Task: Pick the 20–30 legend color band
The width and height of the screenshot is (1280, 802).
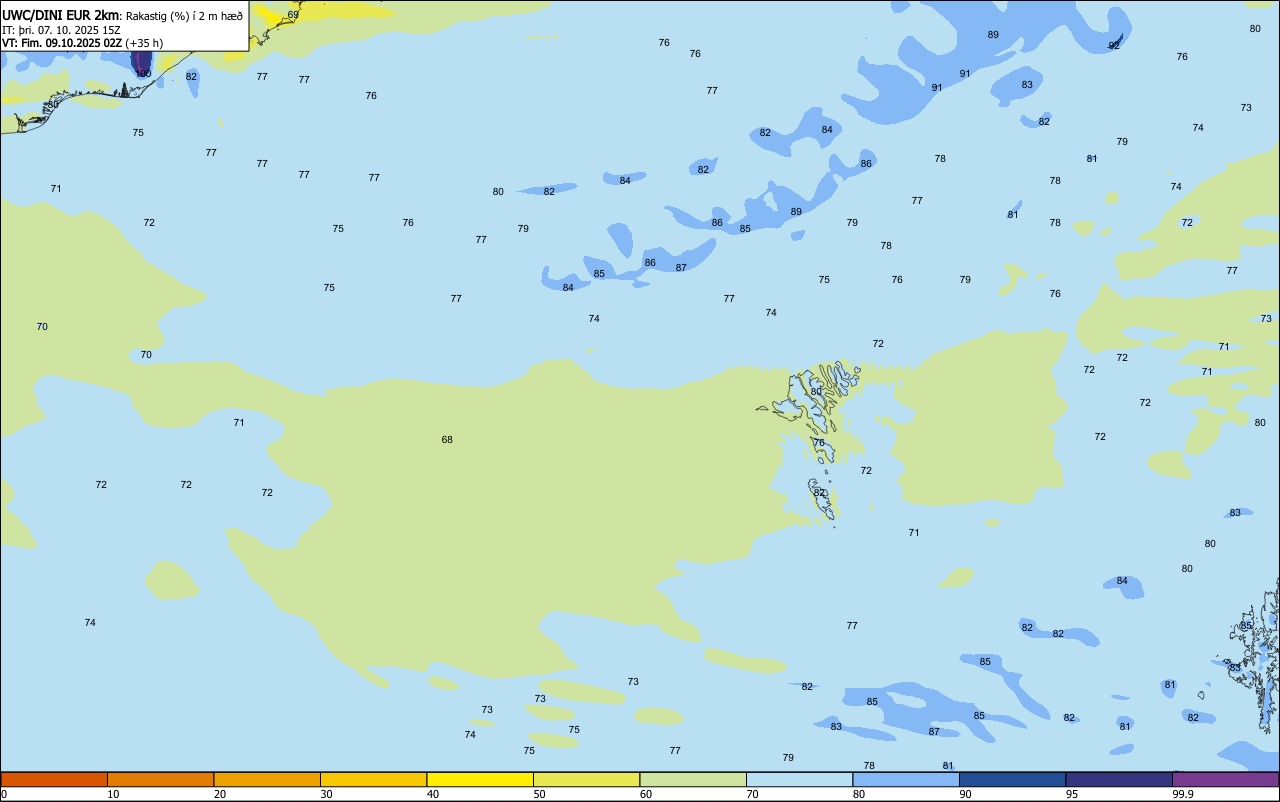Action: point(267,779)
